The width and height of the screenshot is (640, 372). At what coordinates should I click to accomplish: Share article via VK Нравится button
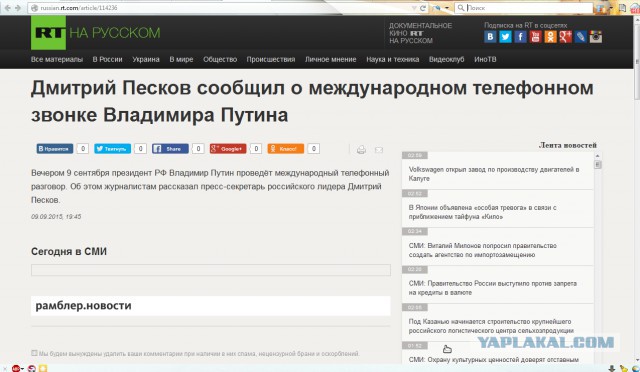(55, 149)
